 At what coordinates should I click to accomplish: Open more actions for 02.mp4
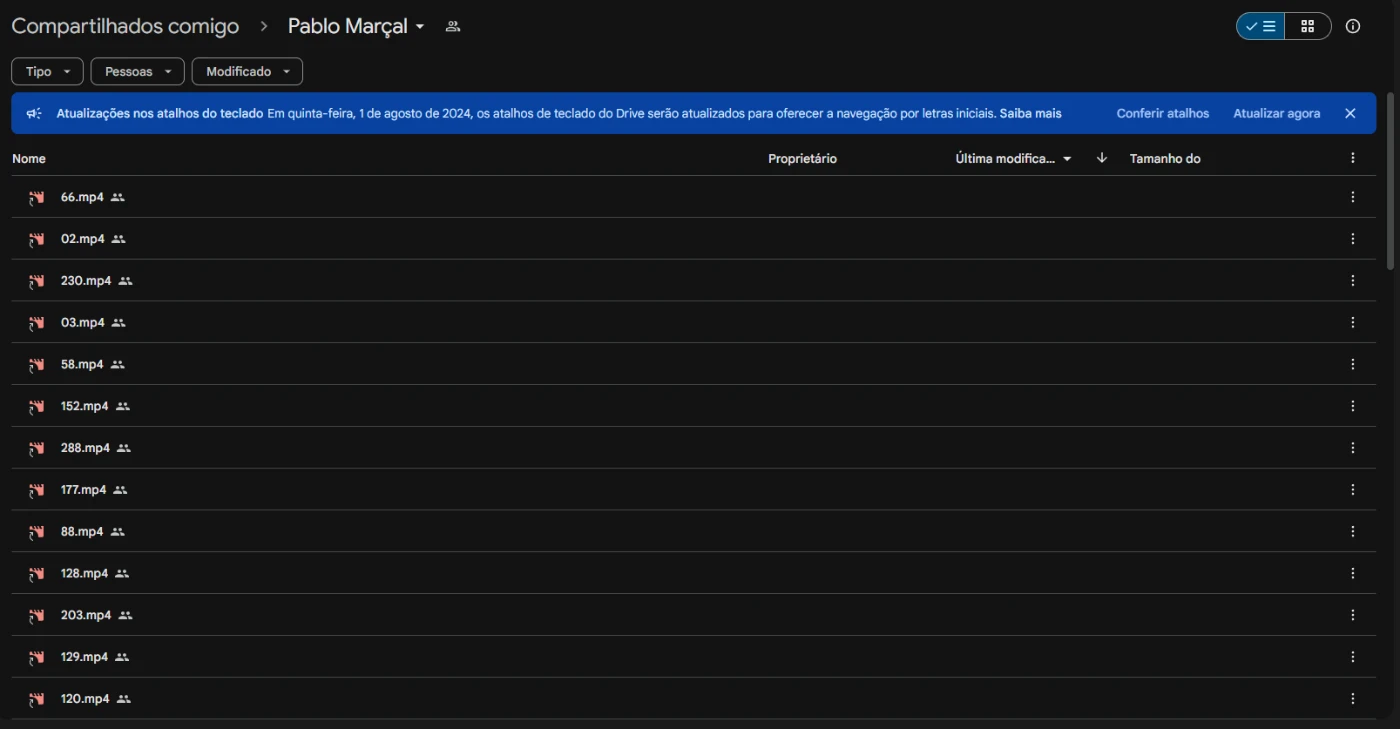tap(1352, 239)
